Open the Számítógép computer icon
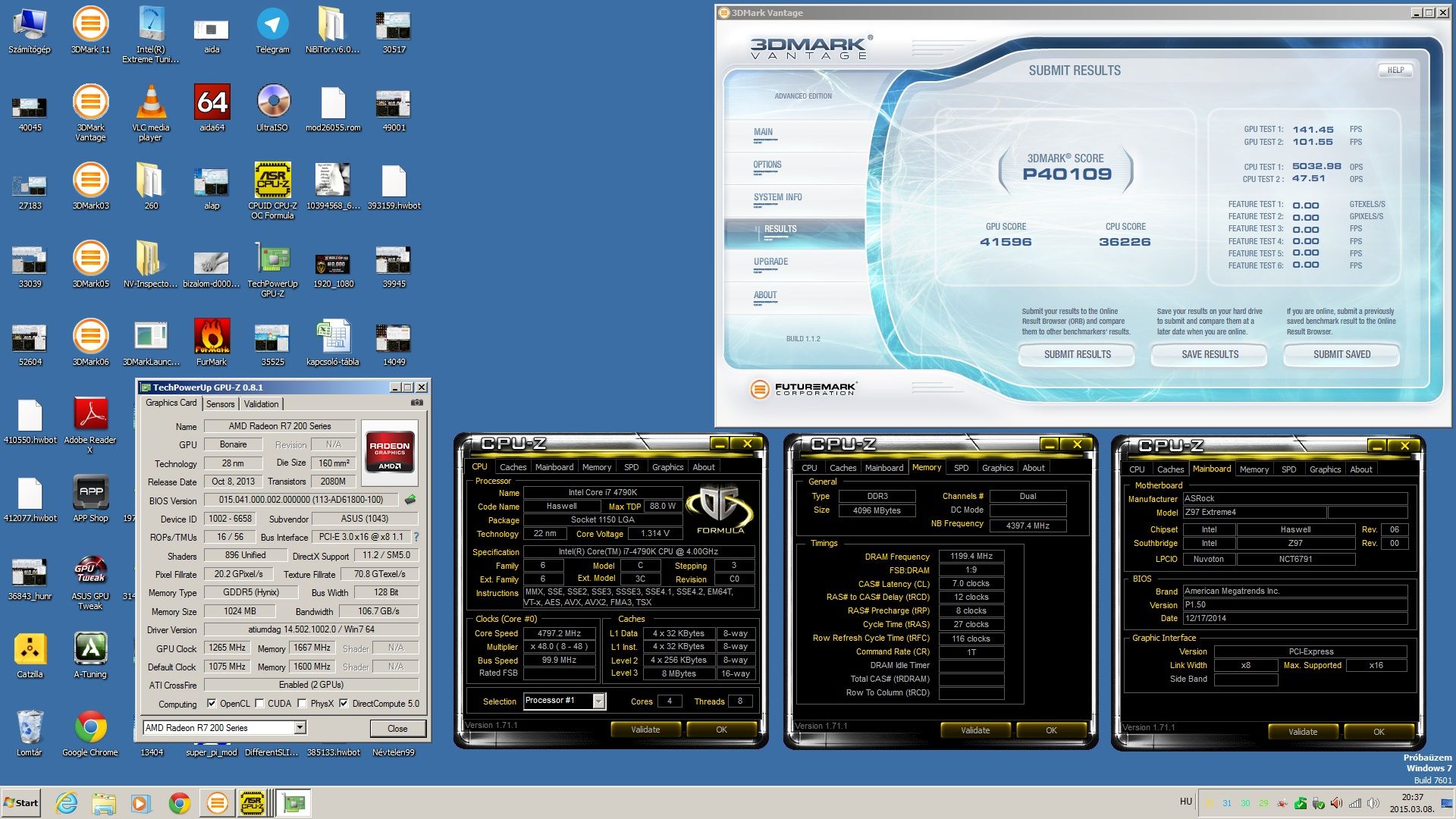 coord(30,30)
